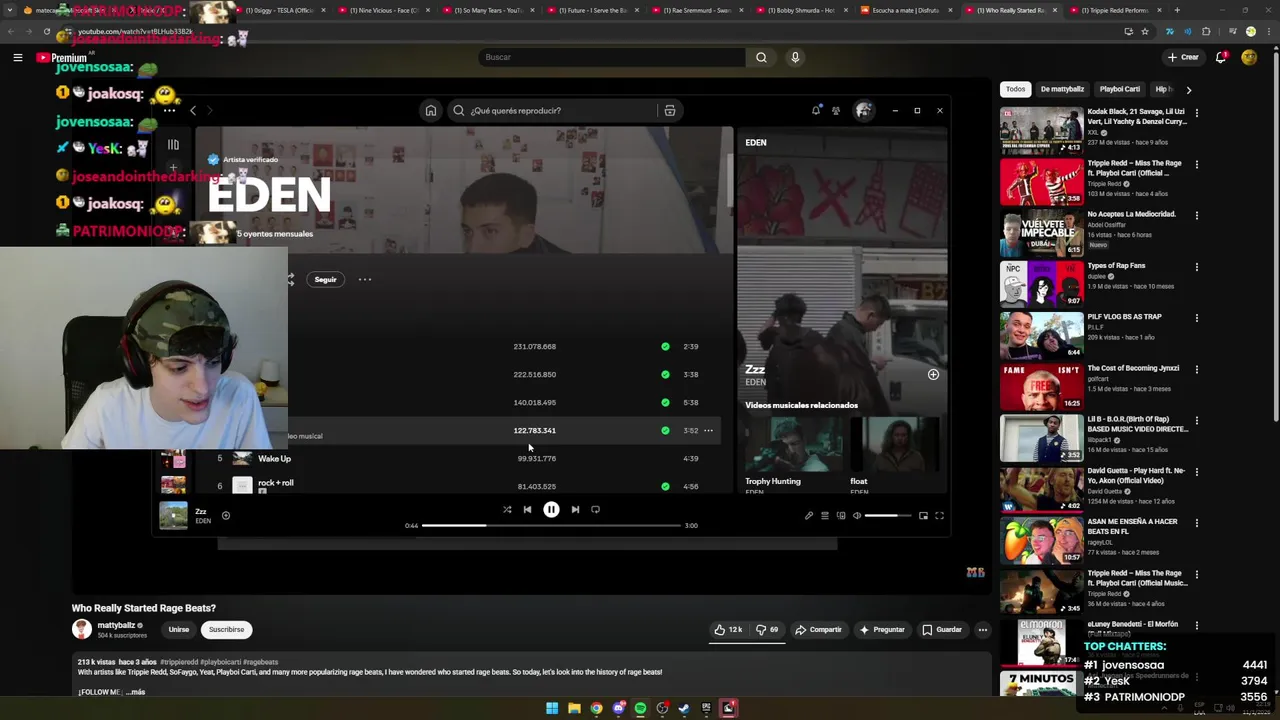
Task: Open Spotify from the Windows taskbar
Action: [x=640, y=708]
